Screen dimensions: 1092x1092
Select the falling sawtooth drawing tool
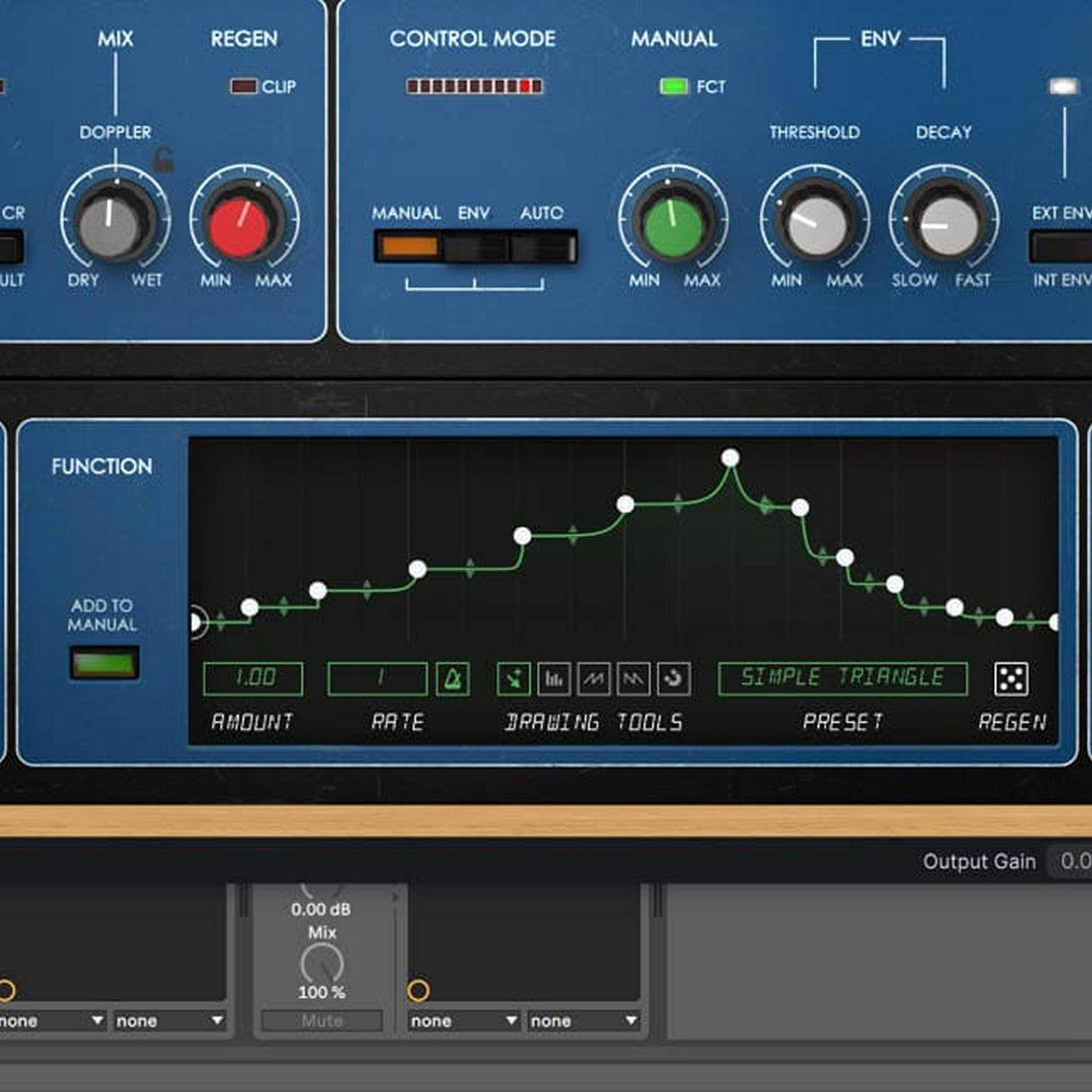[x=634, y=679]
